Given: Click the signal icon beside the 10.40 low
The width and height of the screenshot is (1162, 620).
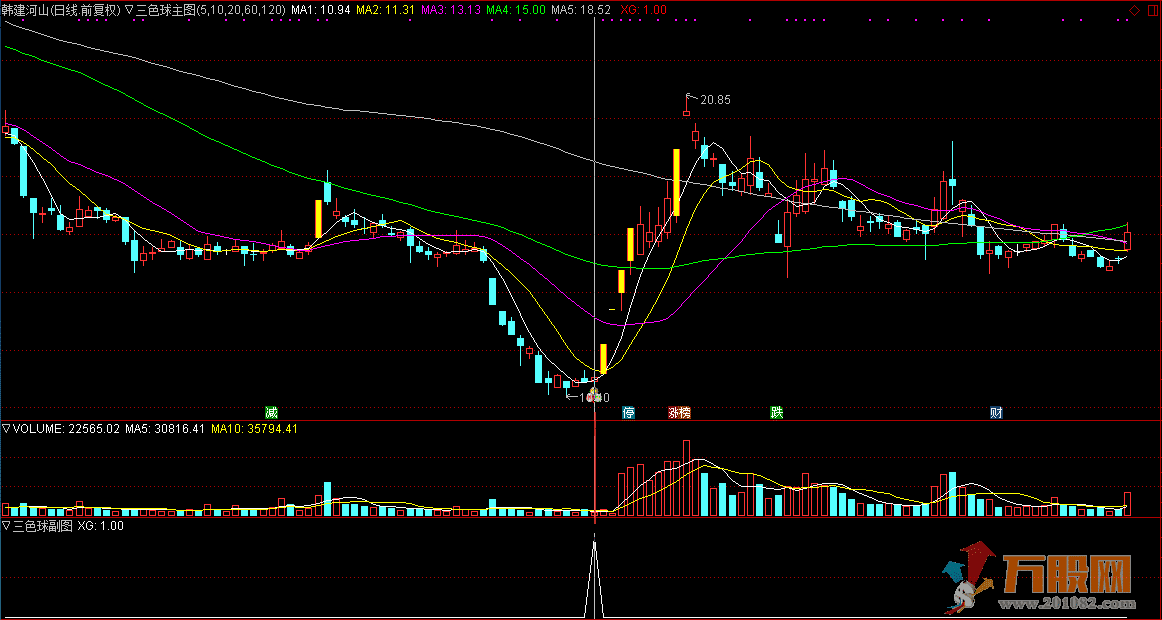Looking at the screenshot, I should [593, 393].
